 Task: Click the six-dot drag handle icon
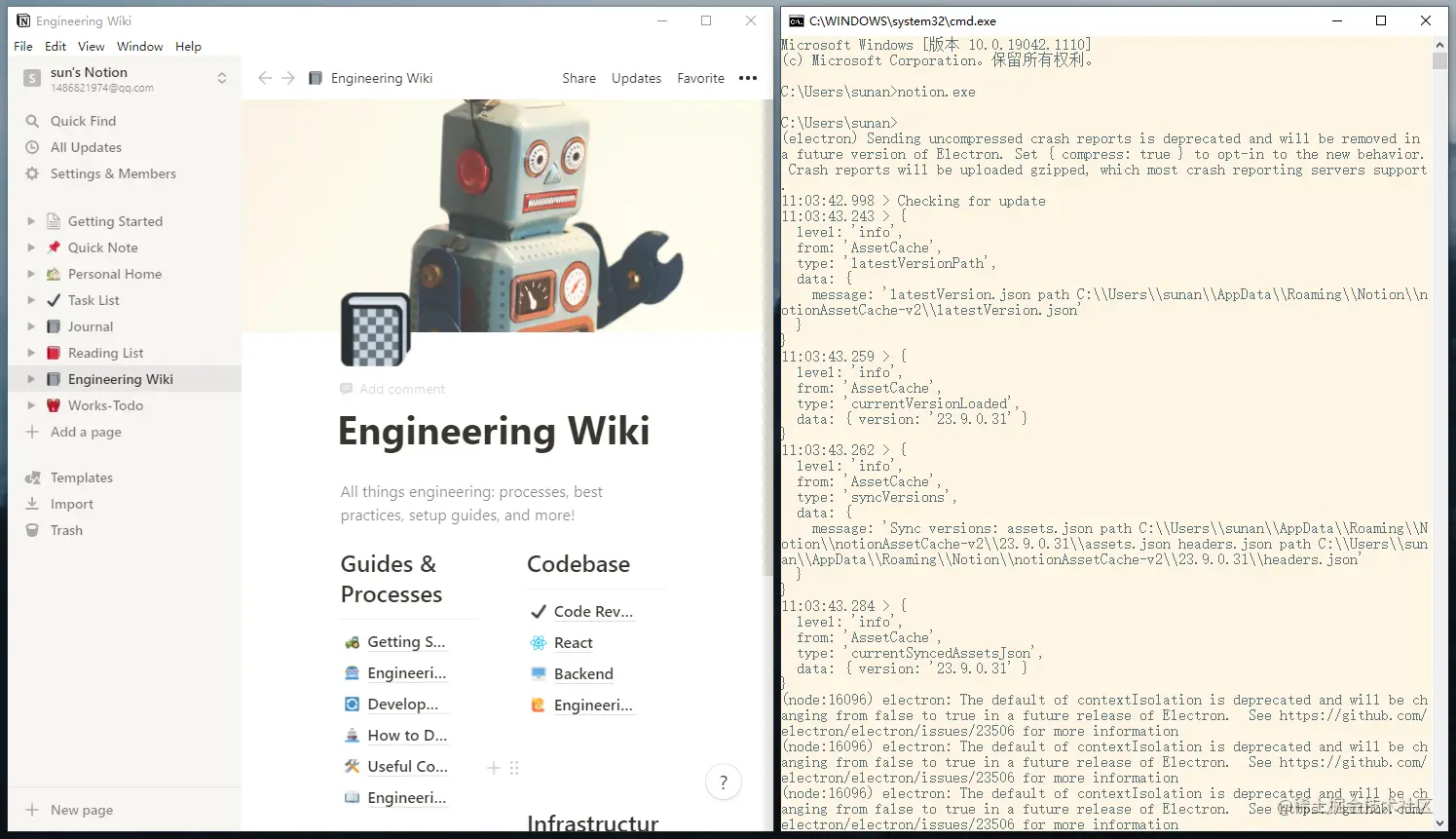click(514, 768)
